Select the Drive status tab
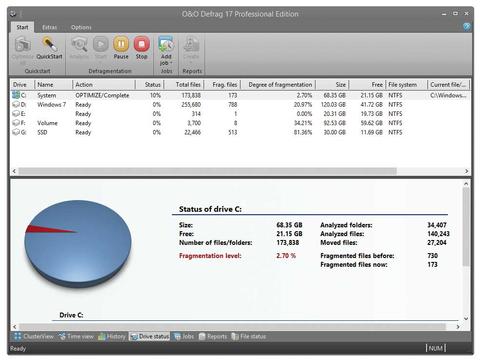480x362 pixels. point(149,336)
